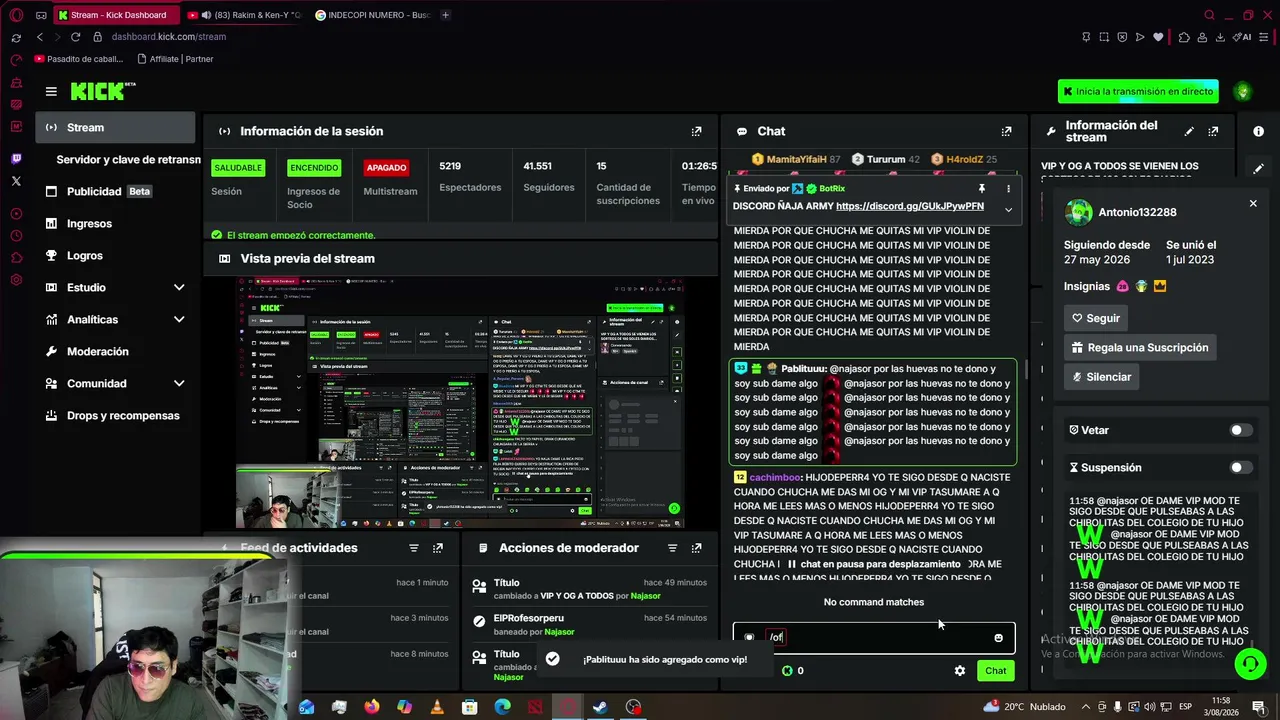Image resolution: width=1280 pixels, height=720 pixels.
Task: Show hidden system tray icons
Action: pos(1084,707)
